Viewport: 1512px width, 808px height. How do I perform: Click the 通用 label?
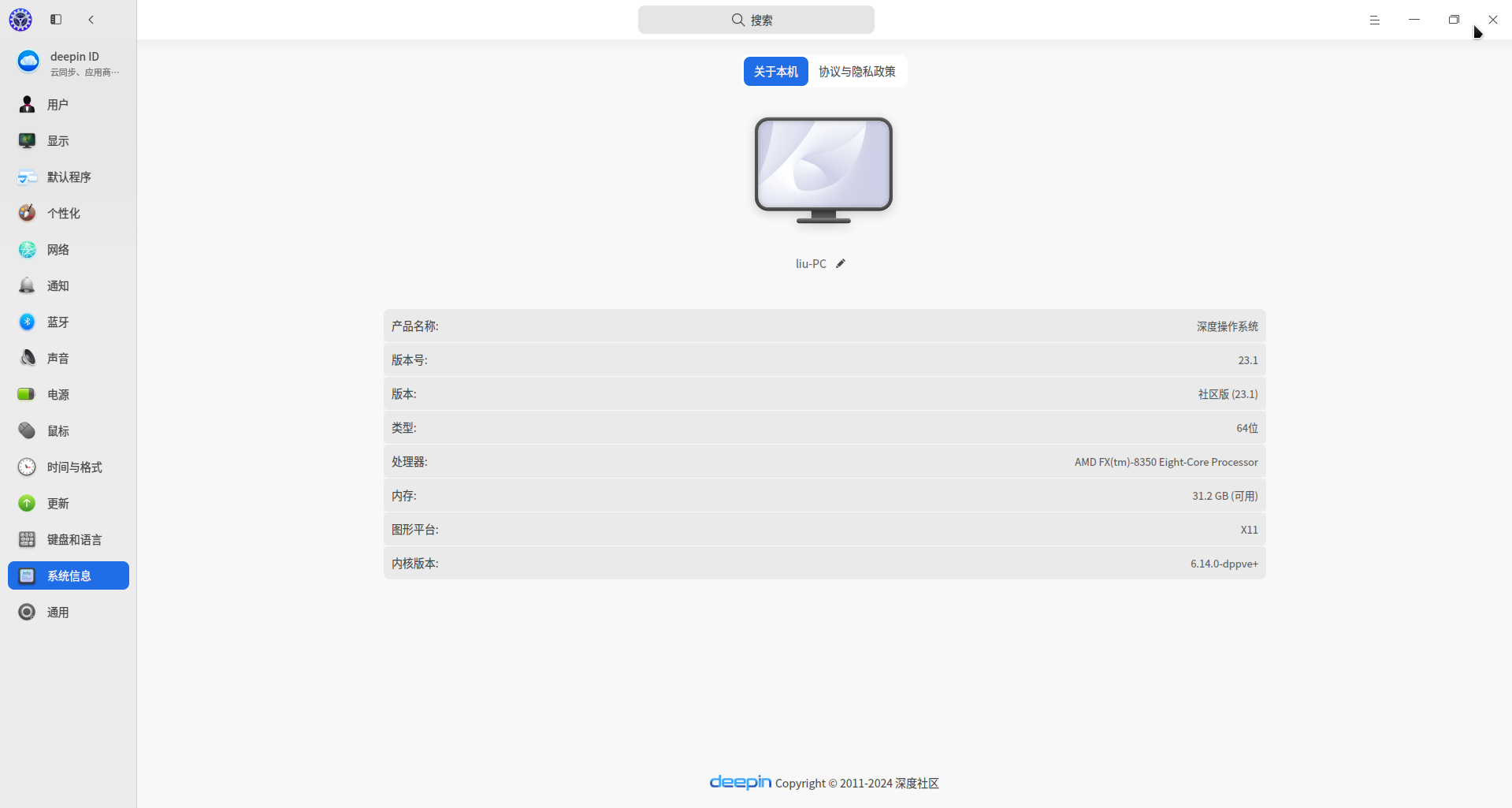pyautogui.click(x=58, y=612)
